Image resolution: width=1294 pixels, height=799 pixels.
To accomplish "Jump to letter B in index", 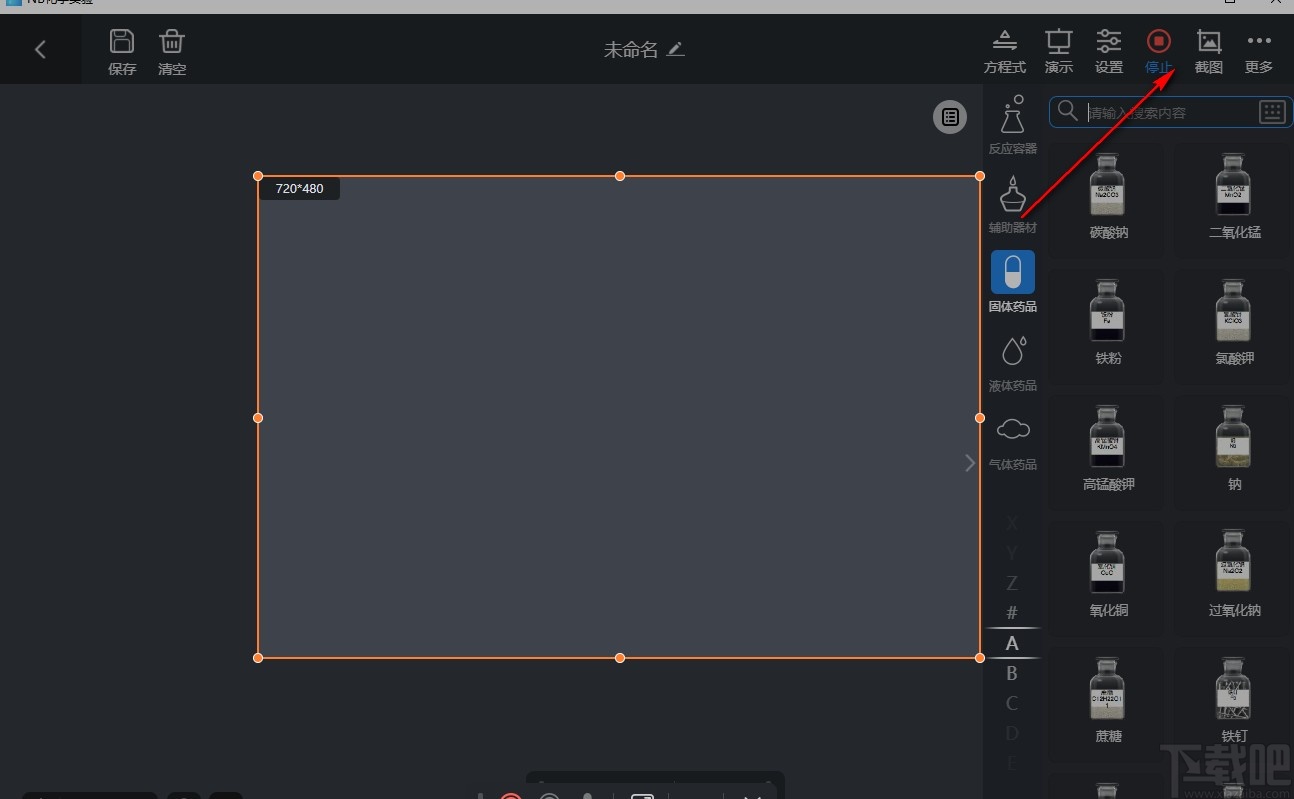I will (x=1012, y=673).
